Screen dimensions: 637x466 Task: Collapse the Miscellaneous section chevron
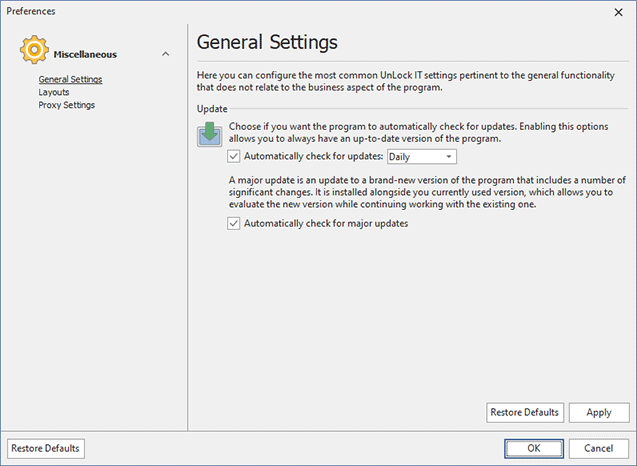click(x=165, y=54)
